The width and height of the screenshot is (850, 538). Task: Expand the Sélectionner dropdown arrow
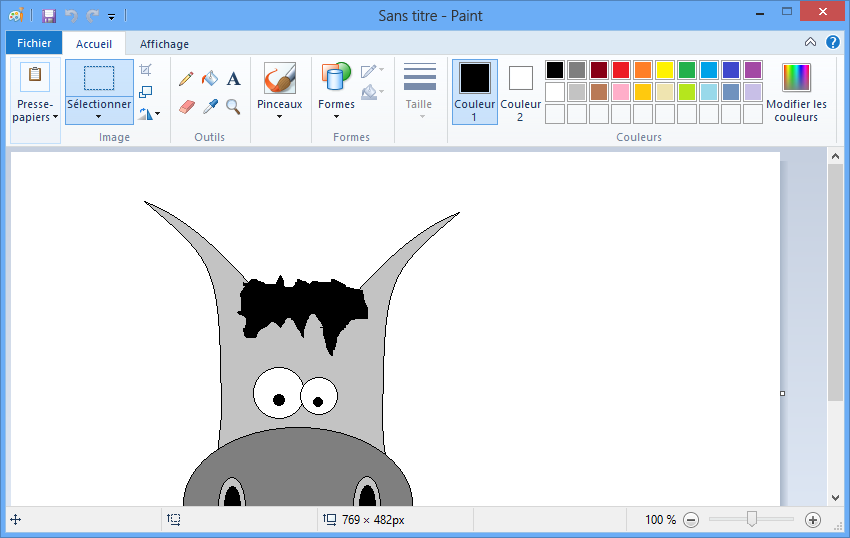coord(99,116)
